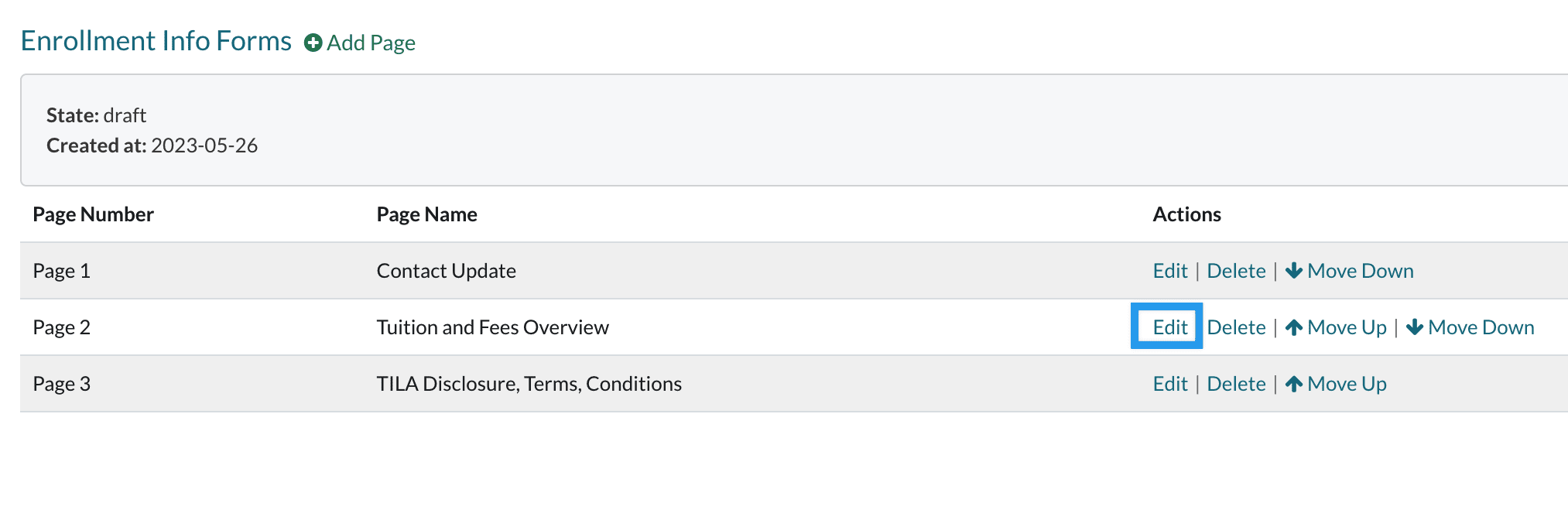Image resolution: width=1568 pixels, height=520 pixels.
Task: Click Page 3 Move Up arrow icon
Action: pyautogui.click(x=1293, y=384)
